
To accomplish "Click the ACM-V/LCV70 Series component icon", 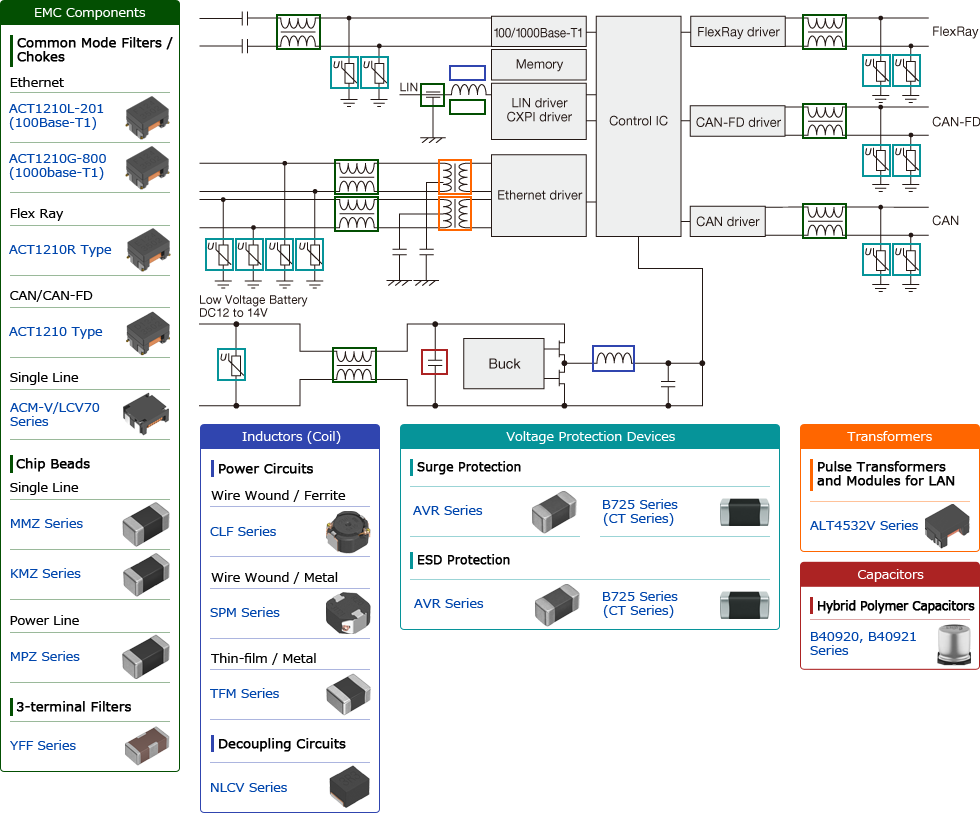I will click(x=146, y=414).
